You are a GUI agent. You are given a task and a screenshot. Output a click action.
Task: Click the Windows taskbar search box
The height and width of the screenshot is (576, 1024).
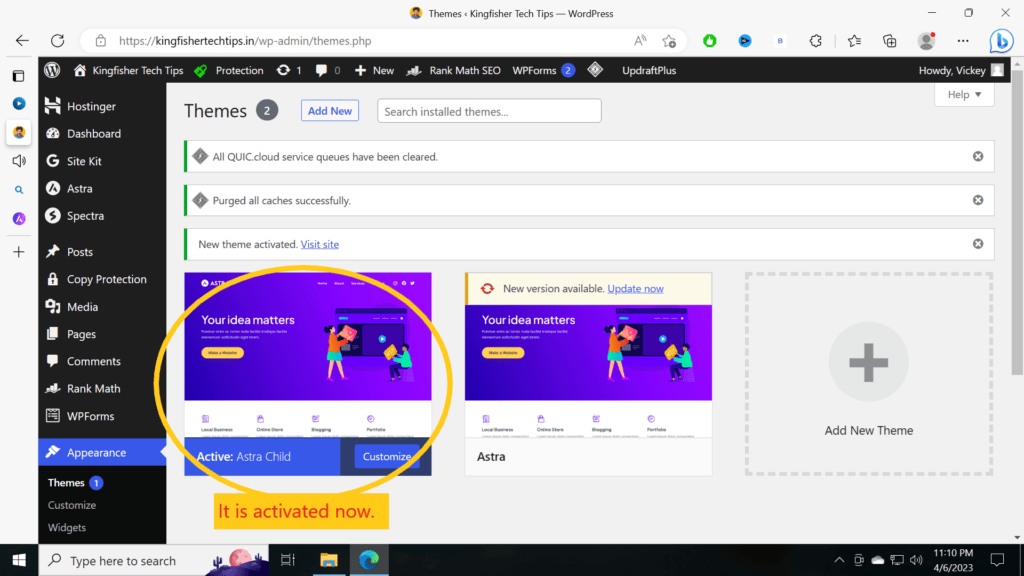tap(153, 560)
